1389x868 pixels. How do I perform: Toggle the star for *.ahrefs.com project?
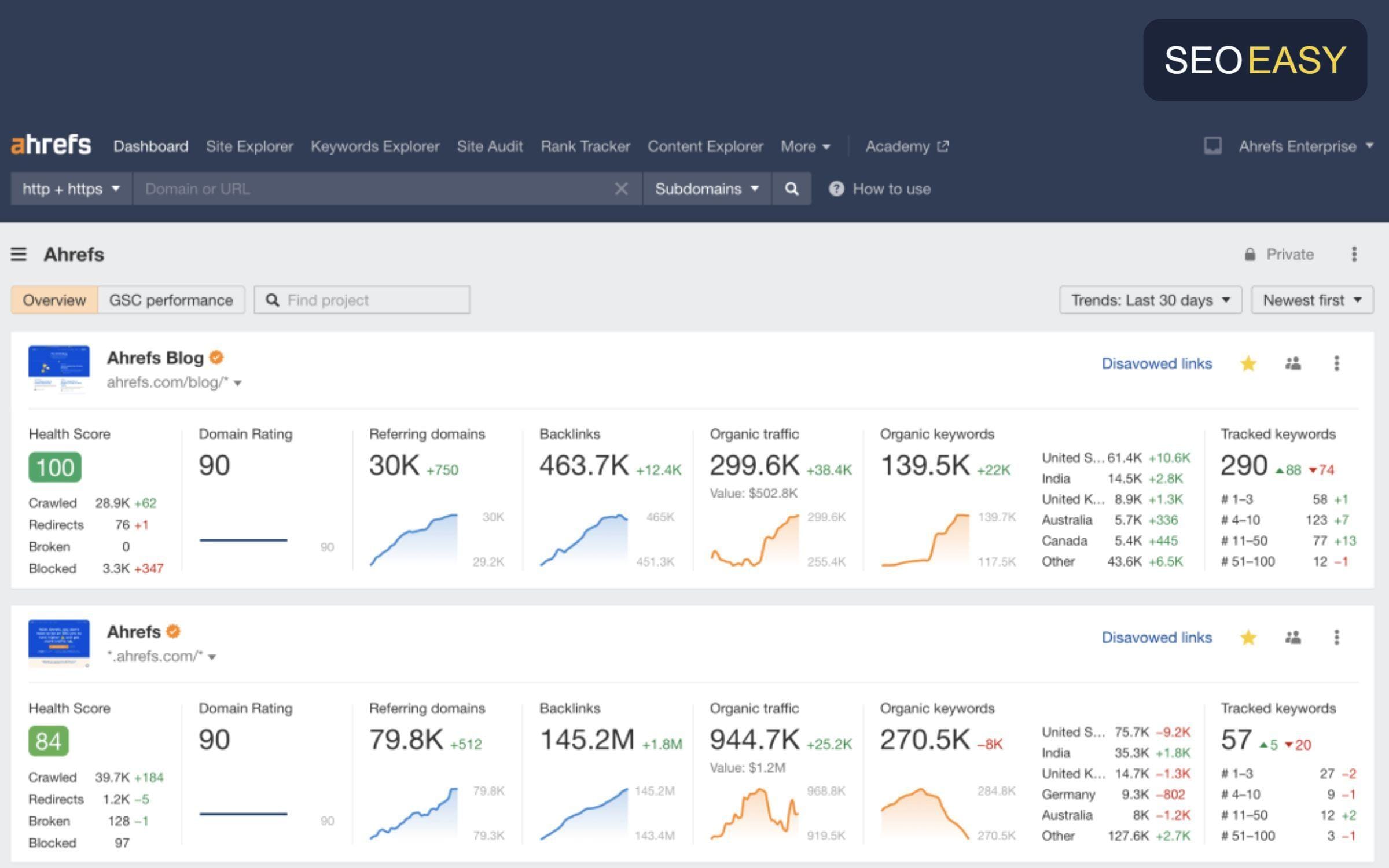(x=1248, y=638)
